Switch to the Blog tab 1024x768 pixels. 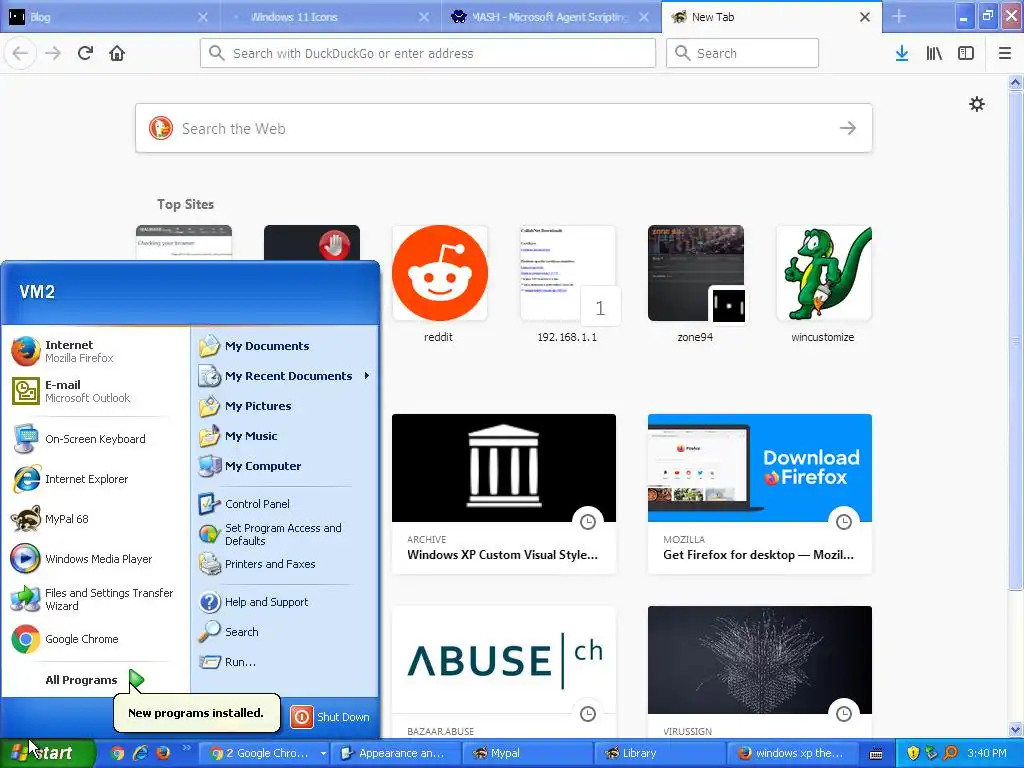pos(110,17)
